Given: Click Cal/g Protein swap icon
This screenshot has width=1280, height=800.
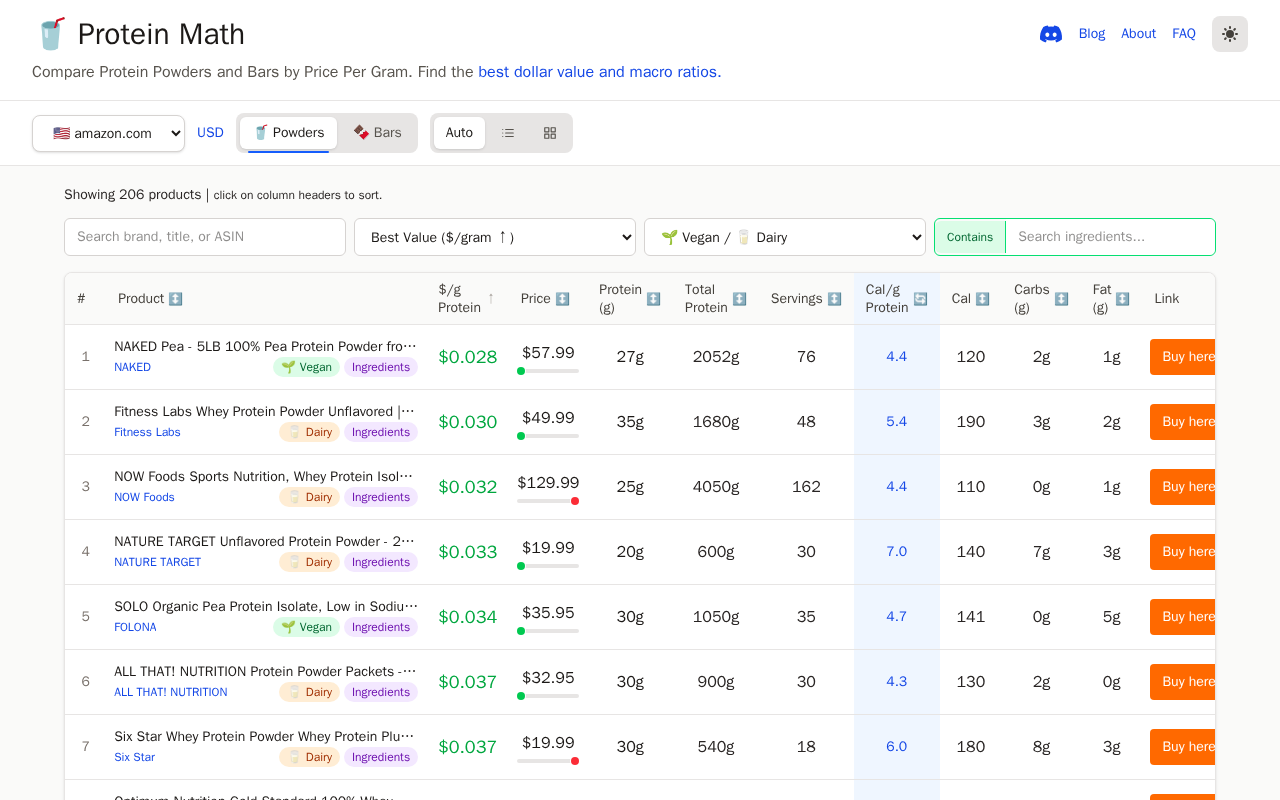Looking at the screenshot, I should pos(920,299).
